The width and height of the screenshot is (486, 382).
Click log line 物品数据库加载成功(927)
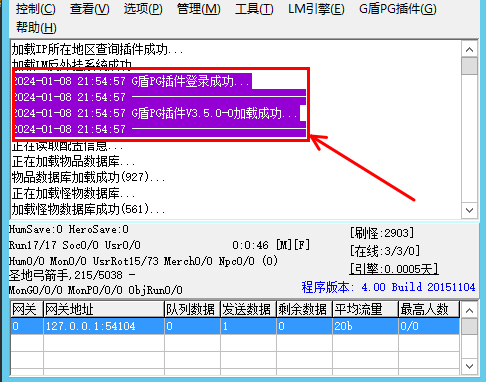pyautogui.click(x=88, y=177)
